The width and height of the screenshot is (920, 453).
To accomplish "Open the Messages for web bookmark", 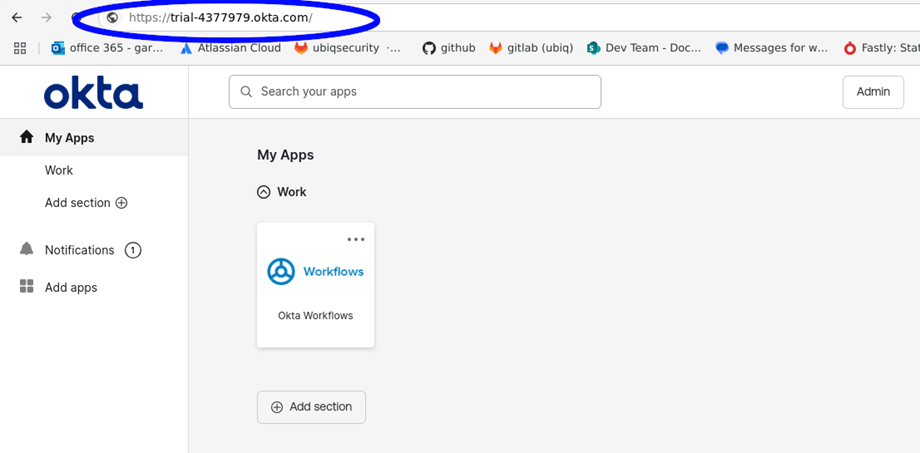I will [x=772, y=48].
